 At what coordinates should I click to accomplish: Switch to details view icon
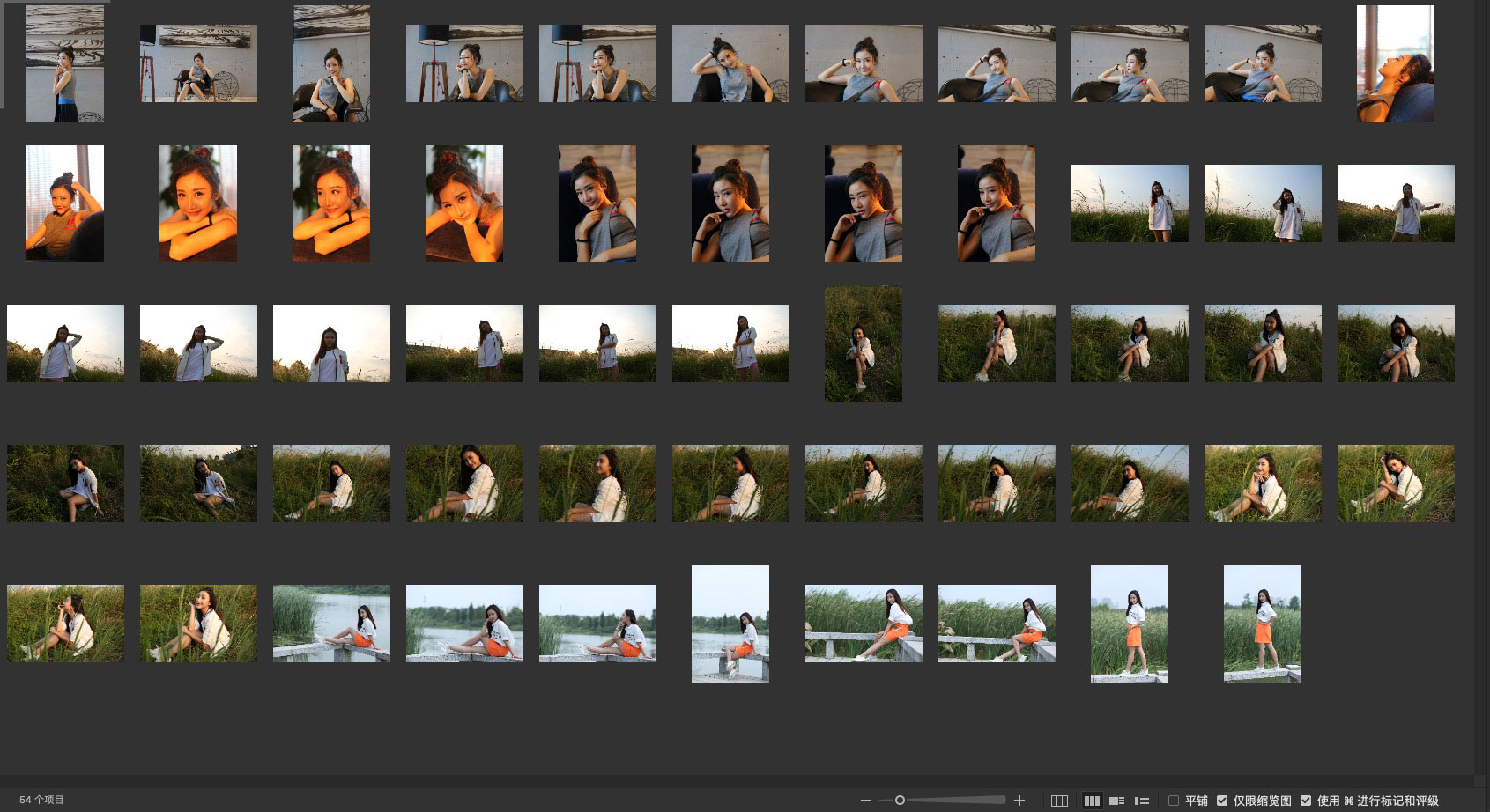click(1116, 801)
